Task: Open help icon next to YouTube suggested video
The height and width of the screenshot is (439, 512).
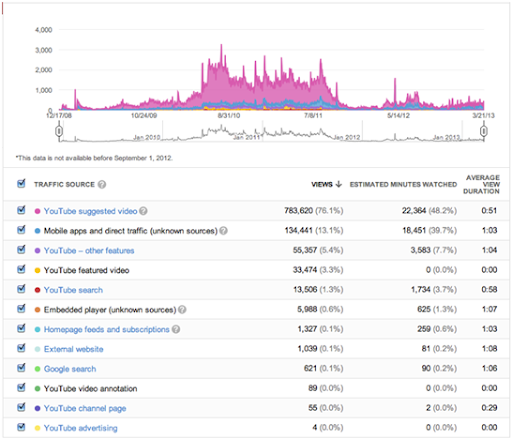Action: point(143,211)
